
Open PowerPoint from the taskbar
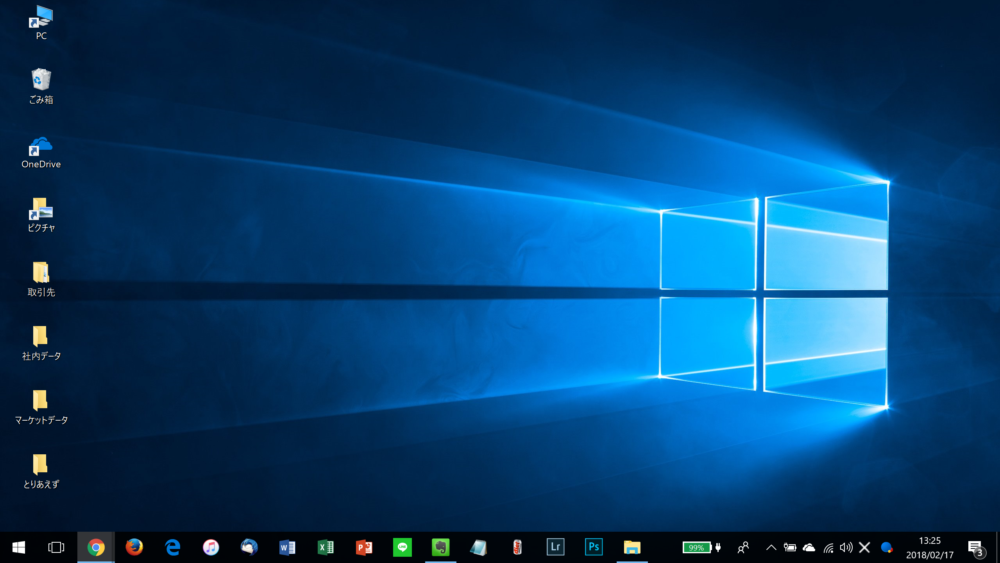pos(364,547)
